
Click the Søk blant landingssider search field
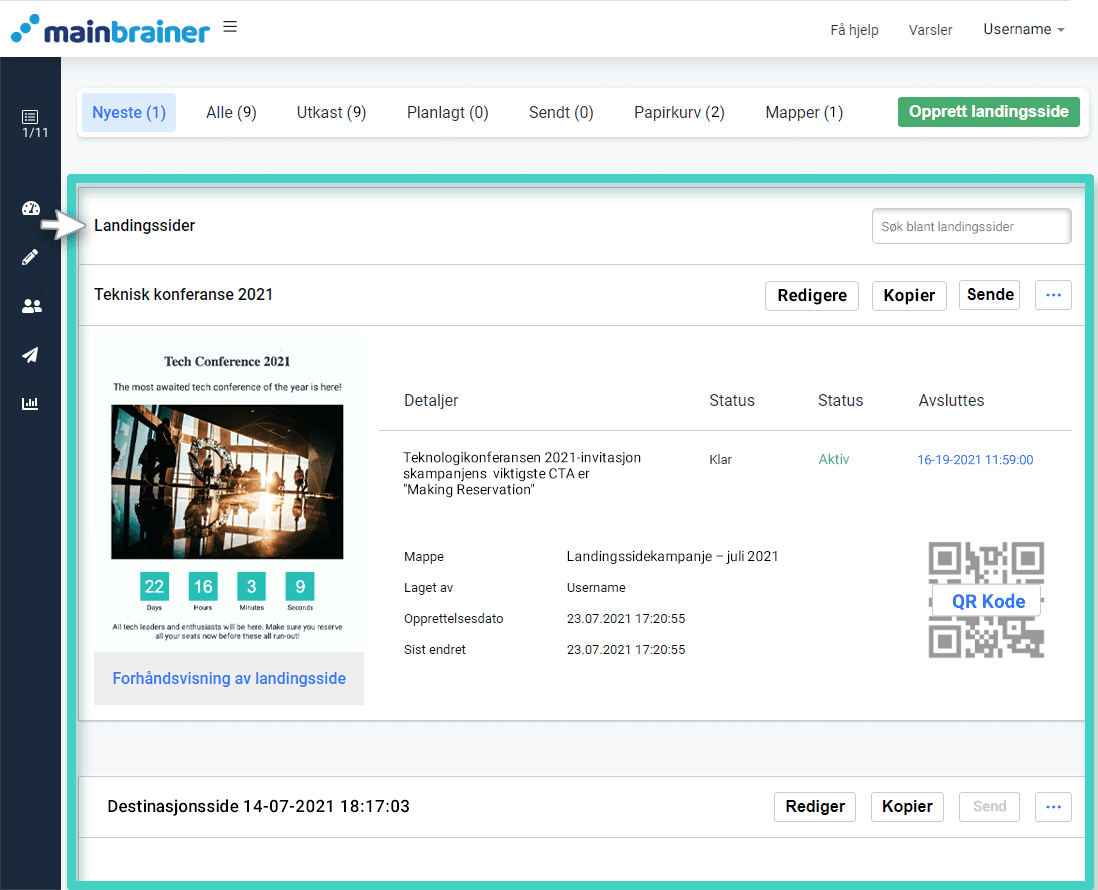[x=970, y=226]
